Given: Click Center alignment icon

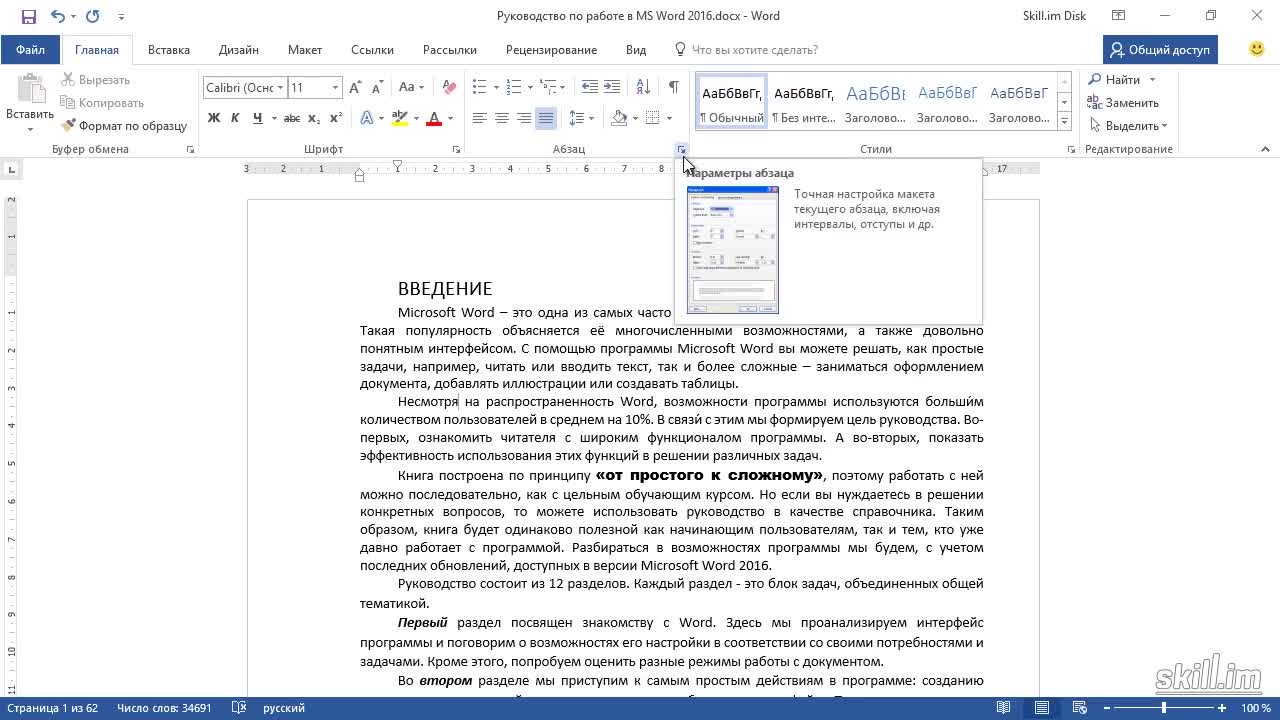Looking at the screenshot, I should click(502, 118).
